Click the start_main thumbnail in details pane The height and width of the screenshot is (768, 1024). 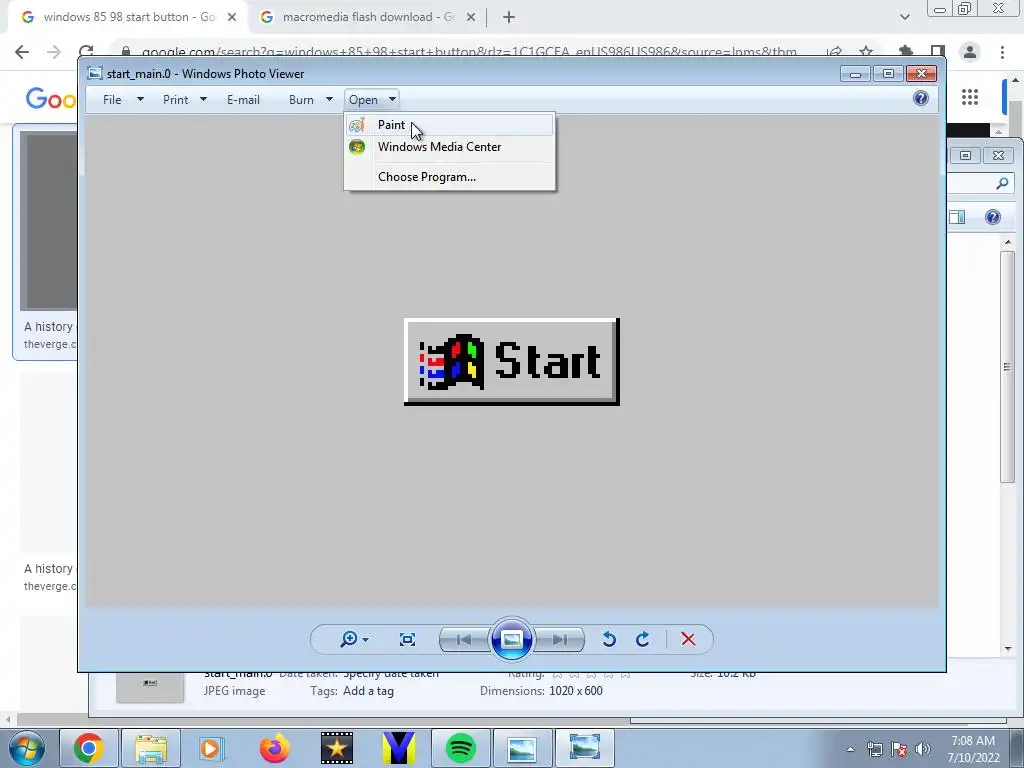[x=150, y=687]
